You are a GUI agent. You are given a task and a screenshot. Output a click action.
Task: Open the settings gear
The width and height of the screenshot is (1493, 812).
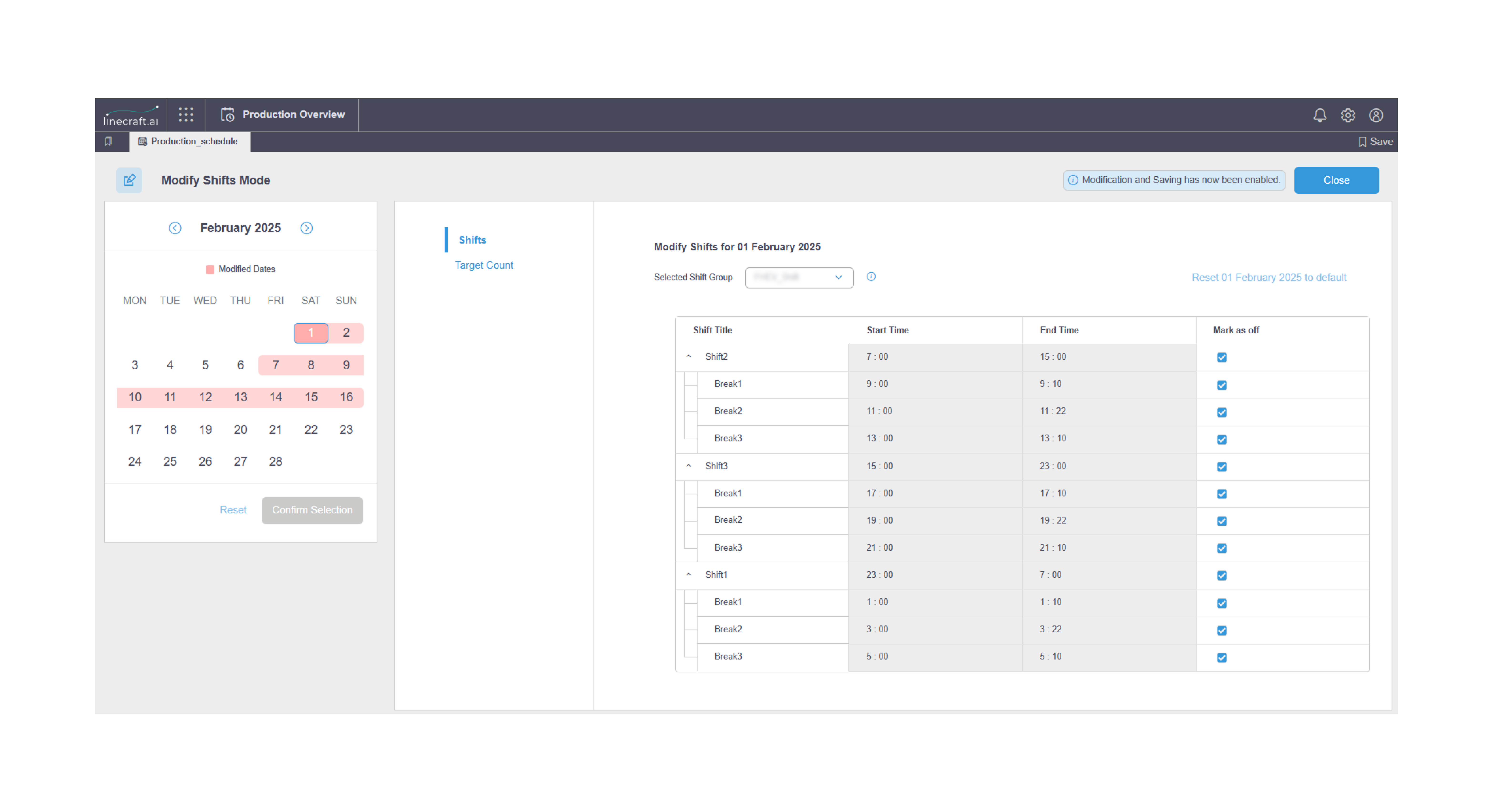tap(1348, 115)
